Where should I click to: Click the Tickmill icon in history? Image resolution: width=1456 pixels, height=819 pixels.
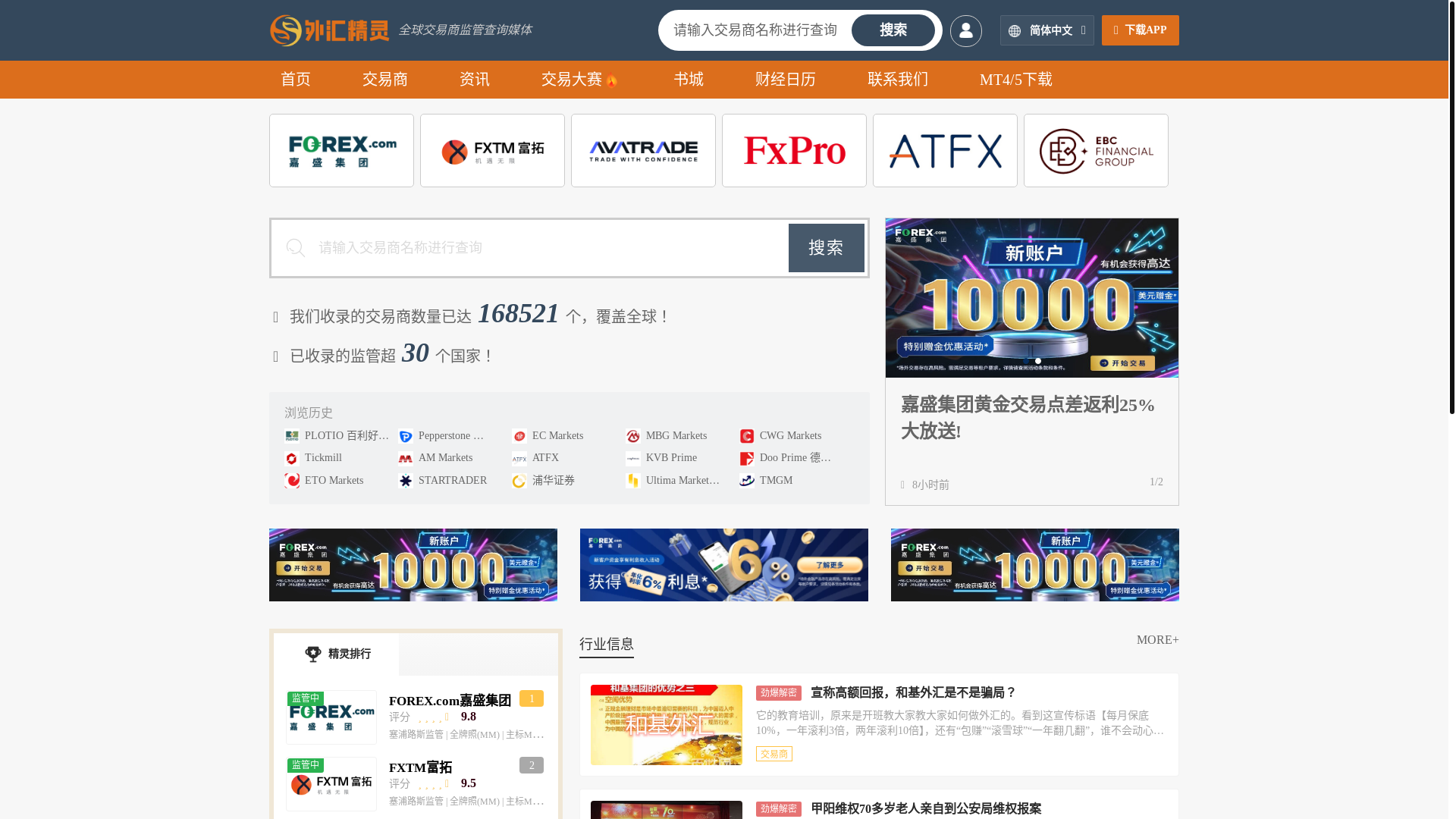click(x=292, y=459)
